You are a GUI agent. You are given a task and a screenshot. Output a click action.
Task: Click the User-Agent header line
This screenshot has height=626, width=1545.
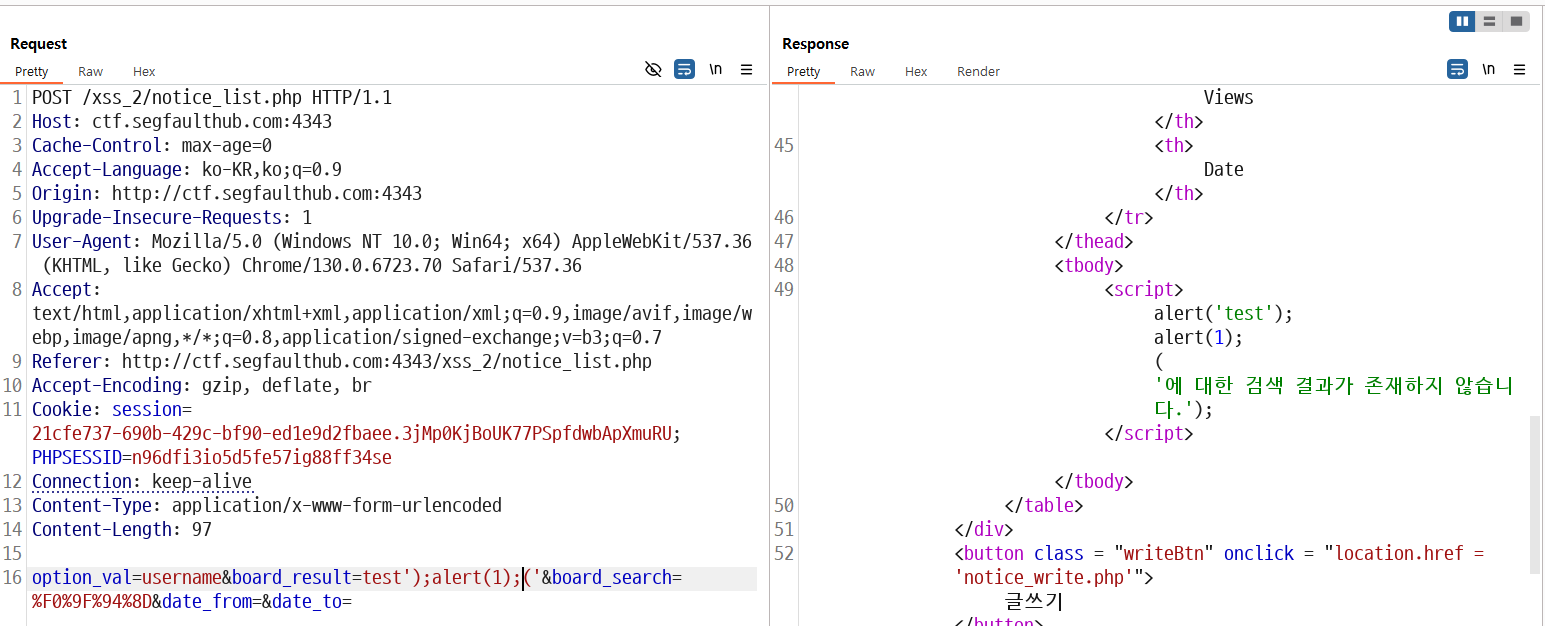(x=392, y=254)
